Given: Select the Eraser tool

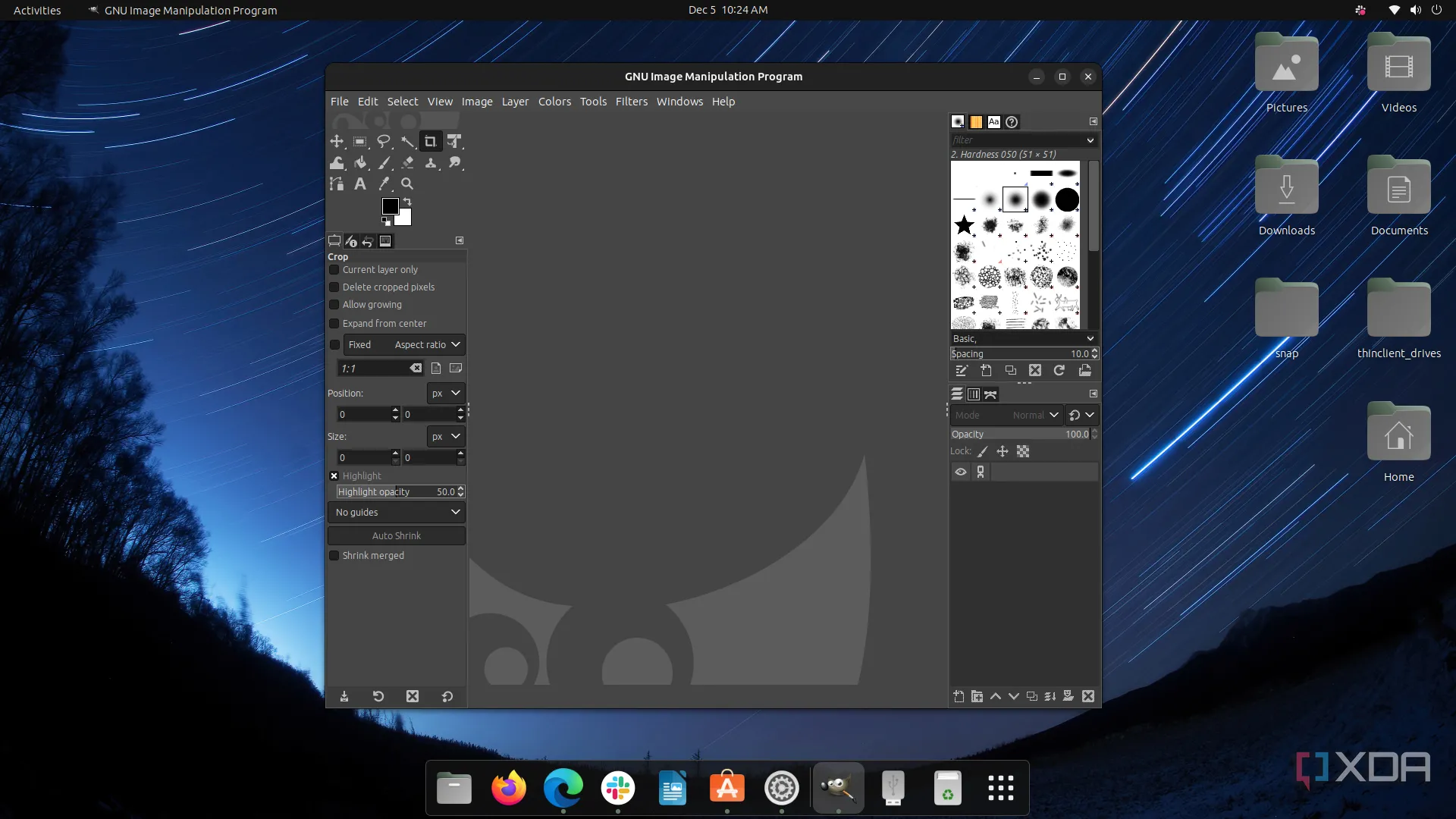Looking at the screenshot, I should click(407, 163).
